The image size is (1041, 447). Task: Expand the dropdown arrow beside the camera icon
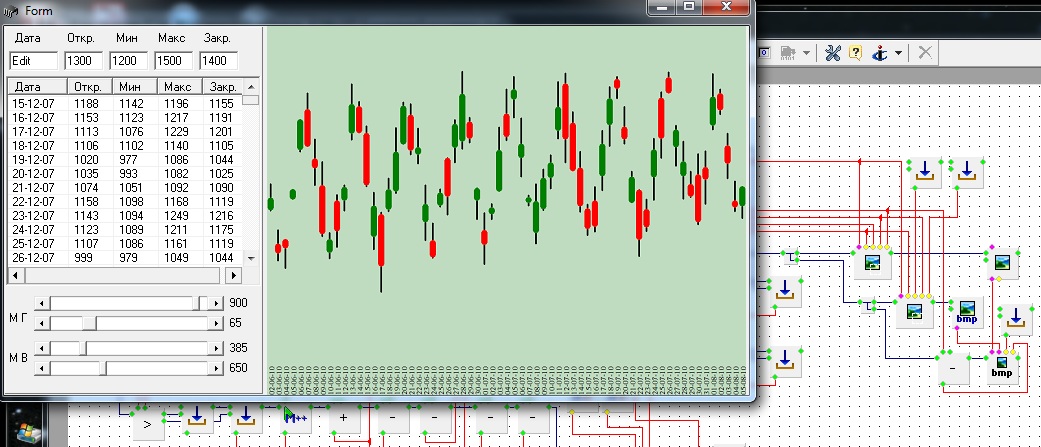[x=806, y=53]
